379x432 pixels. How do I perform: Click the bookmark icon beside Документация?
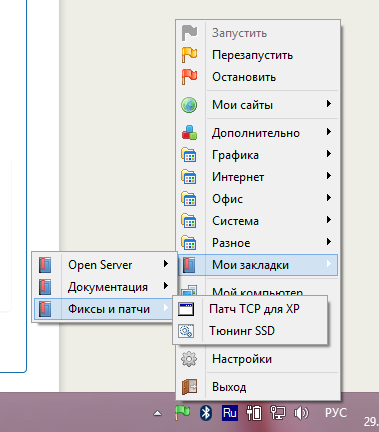(x=45, y=287)
